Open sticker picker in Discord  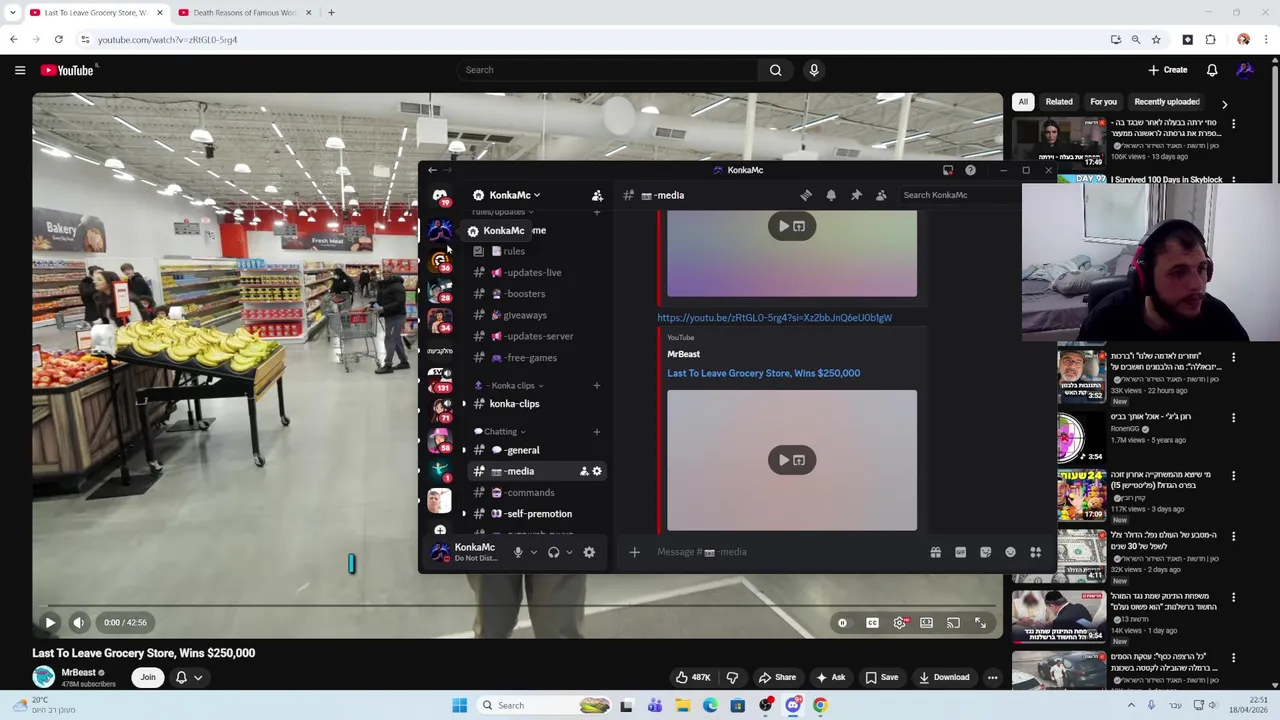click(985, 552)
